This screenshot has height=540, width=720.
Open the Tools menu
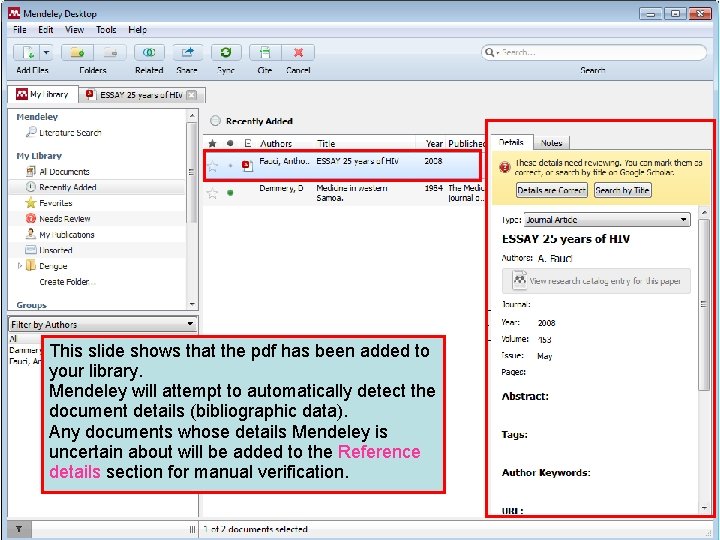[106, 30]
